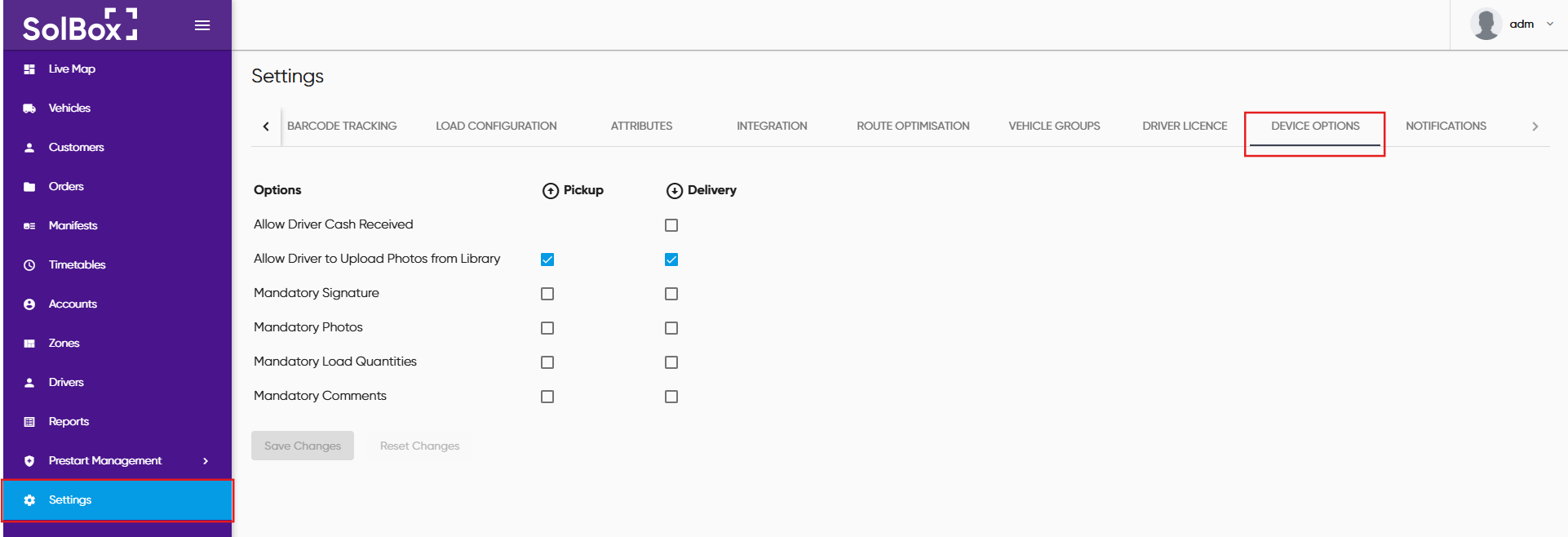The width and height of the screenshot is (1568, 537).
Task: Click the hamburger menu icon beside the SolBox logo
Action: 202,25
